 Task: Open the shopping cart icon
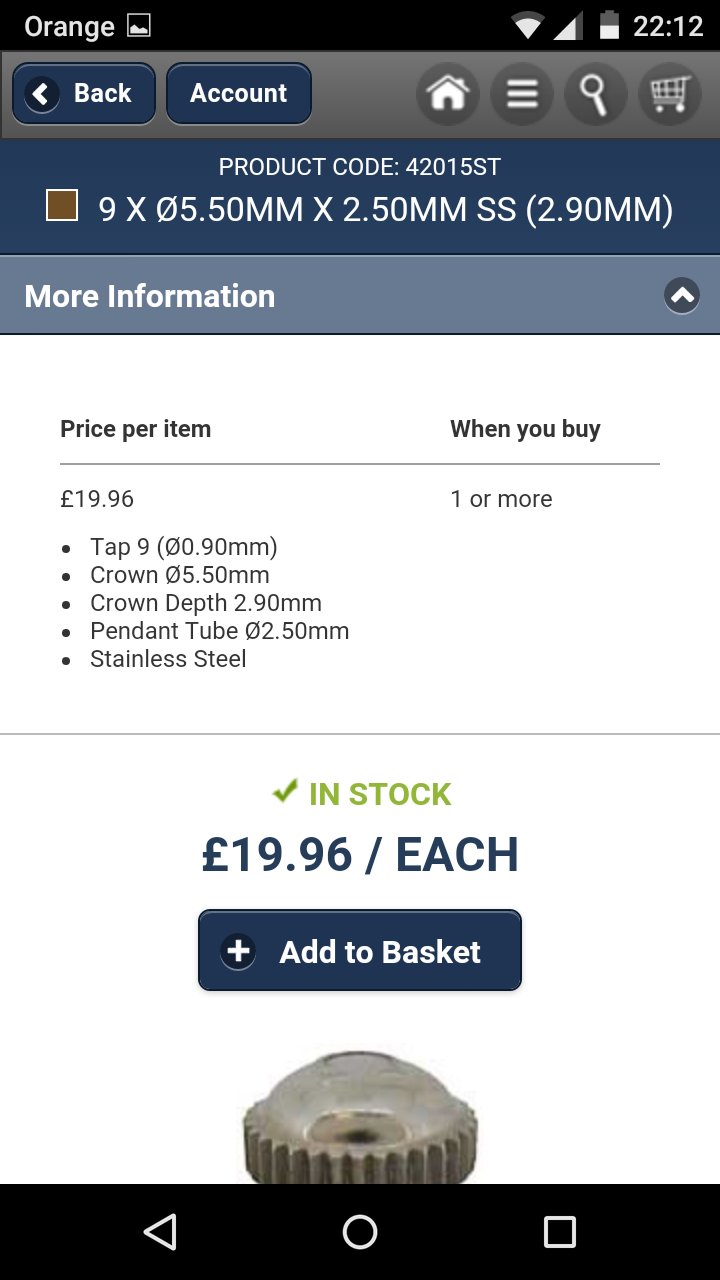669,94
